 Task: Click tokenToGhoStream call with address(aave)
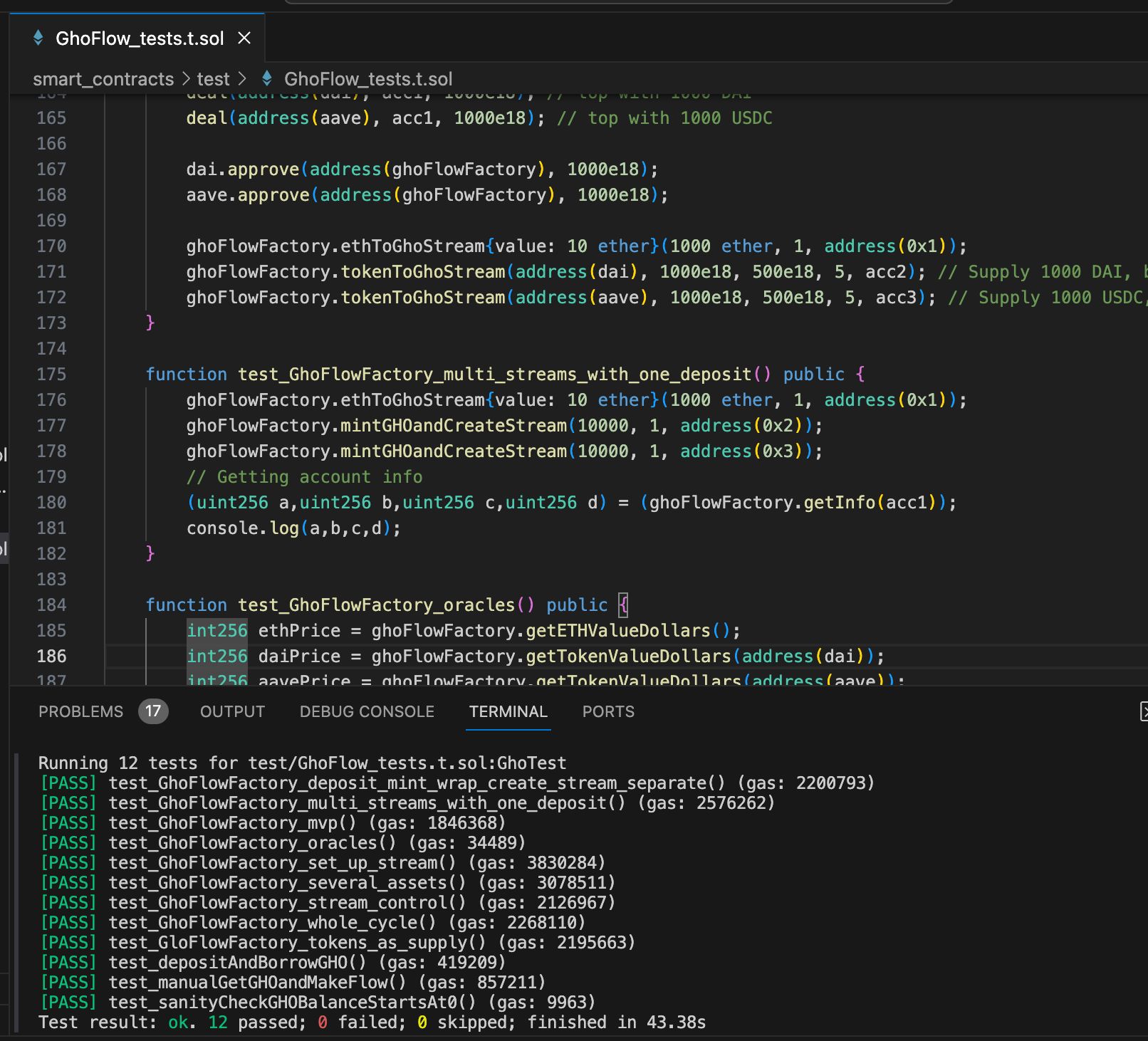click(x=560, y=298)
